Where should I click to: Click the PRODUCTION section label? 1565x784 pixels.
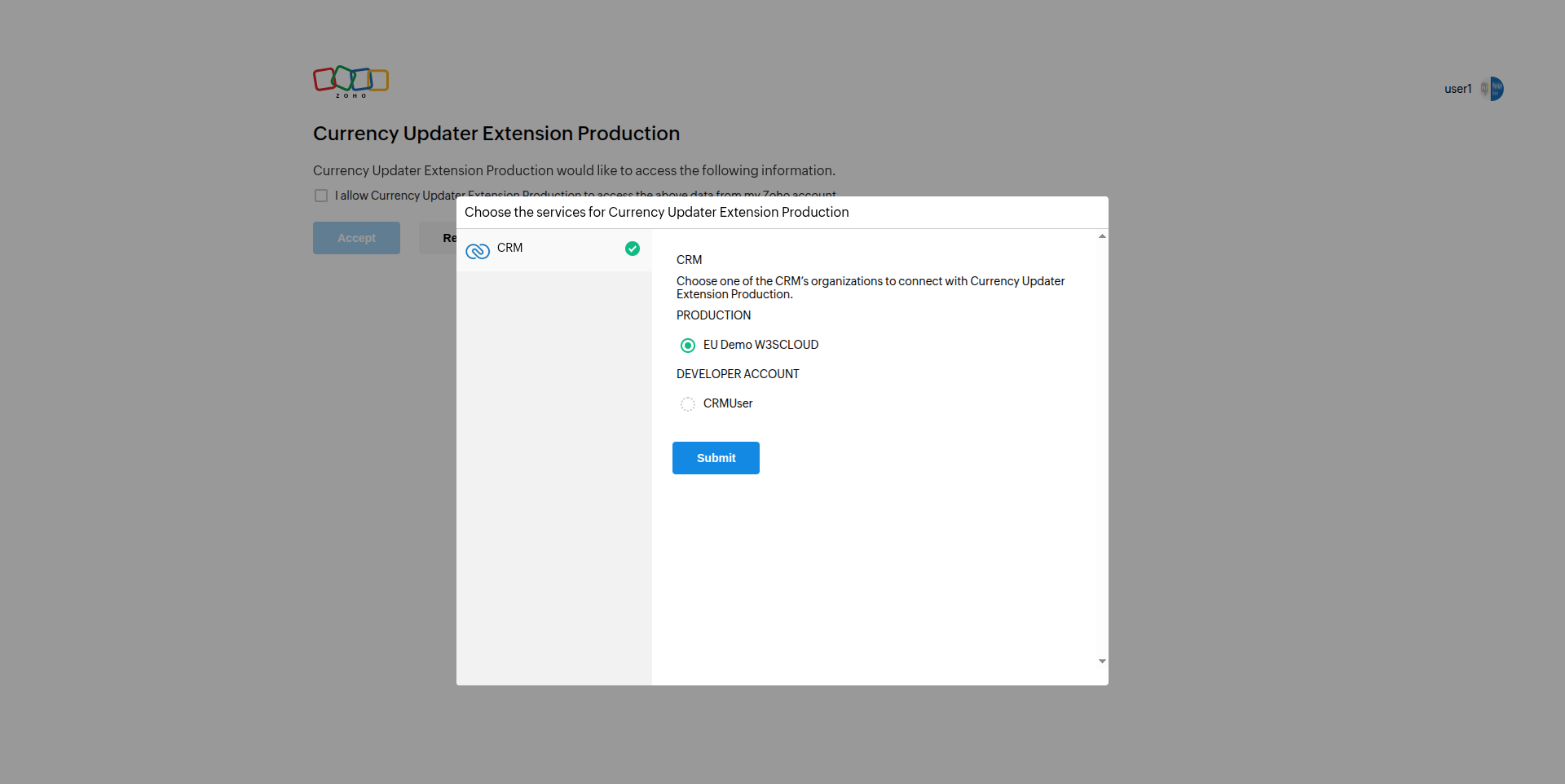coord(713,315)
